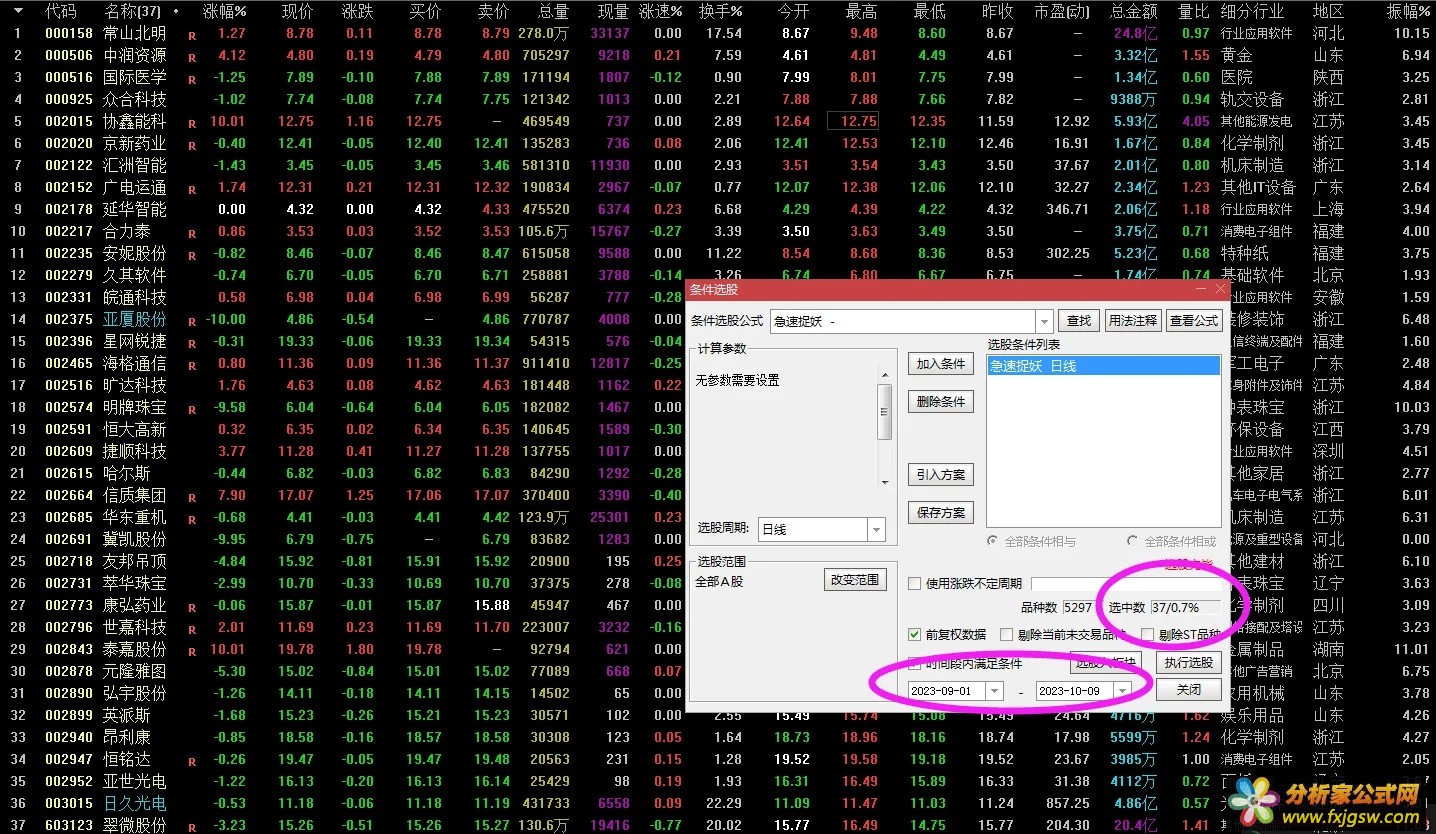Click 计算参数 scrollbar down arrow
The height and width of the screenshot is (834, 1436).
(884, 482)
